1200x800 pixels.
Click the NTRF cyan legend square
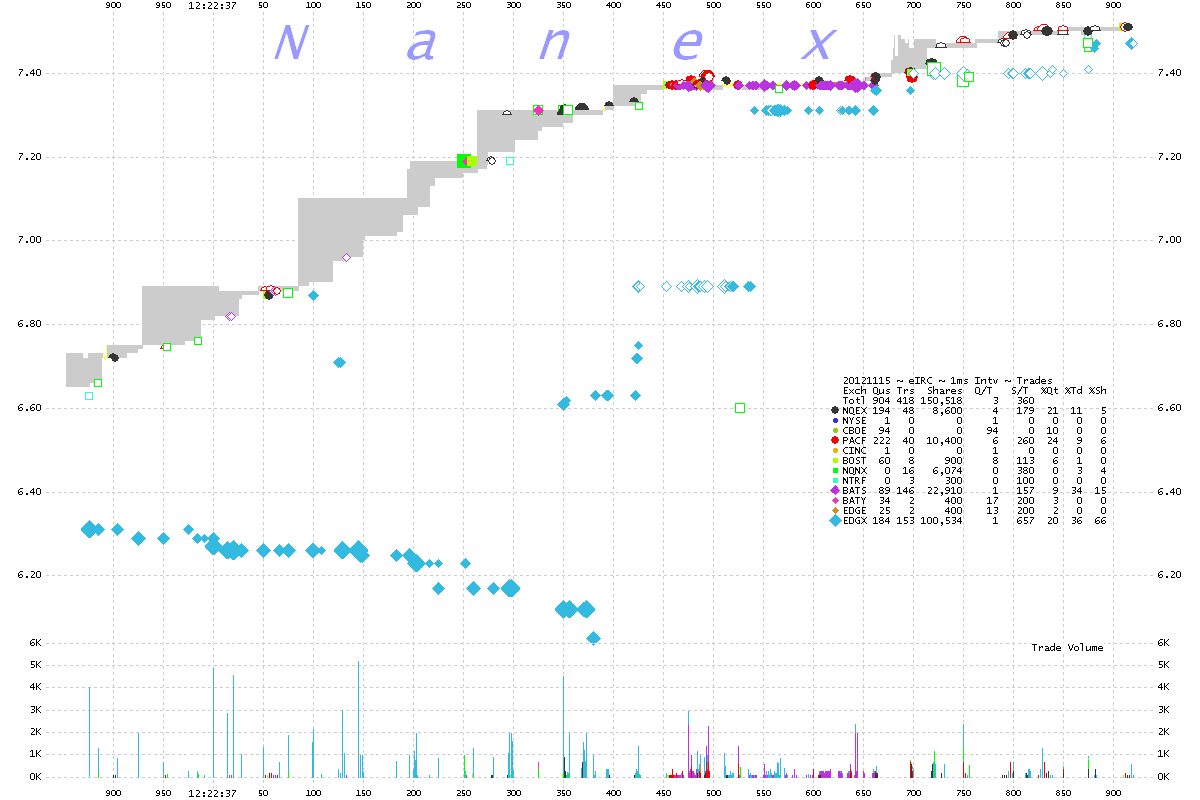(x=835, y=481)
